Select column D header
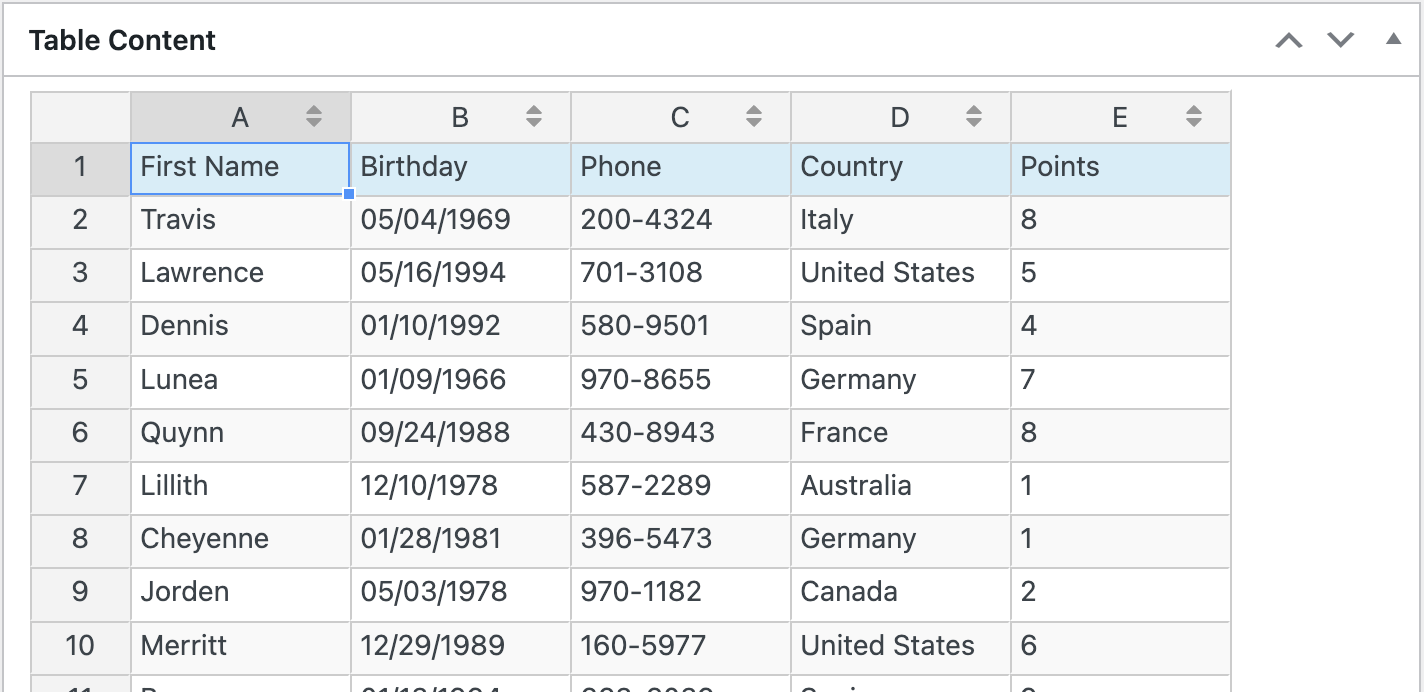This screenshot has width=1424, height=692. [900, 117]
